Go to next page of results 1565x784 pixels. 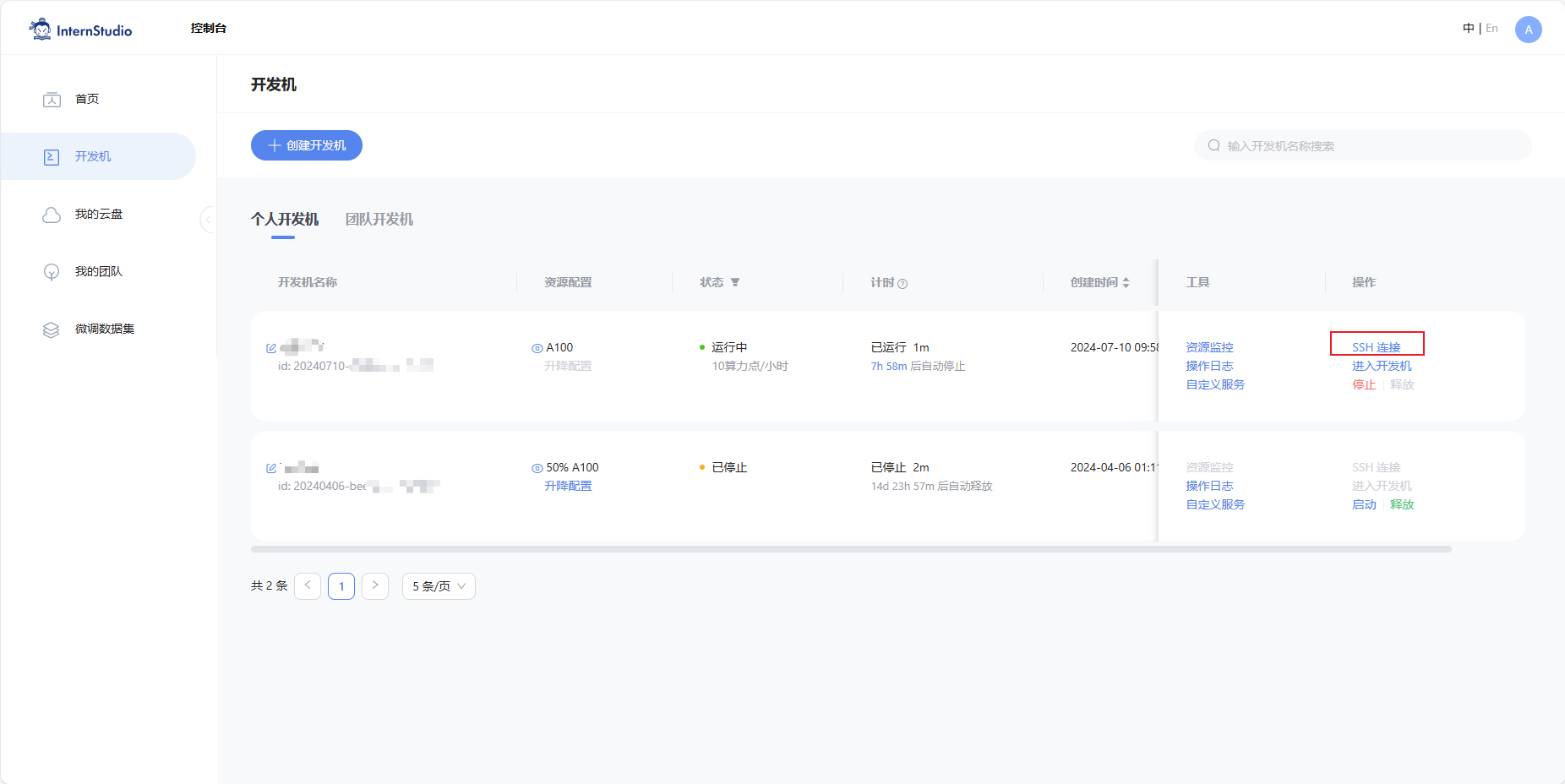tap(375, 586)
